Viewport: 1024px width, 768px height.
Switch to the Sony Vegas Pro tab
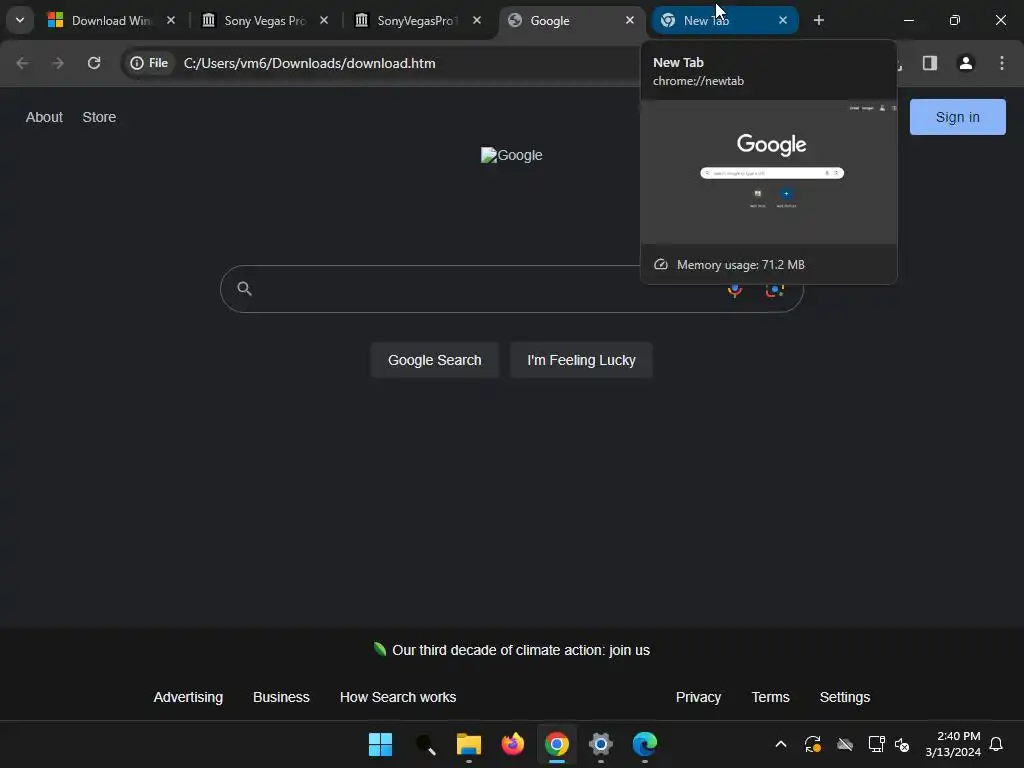264,20
